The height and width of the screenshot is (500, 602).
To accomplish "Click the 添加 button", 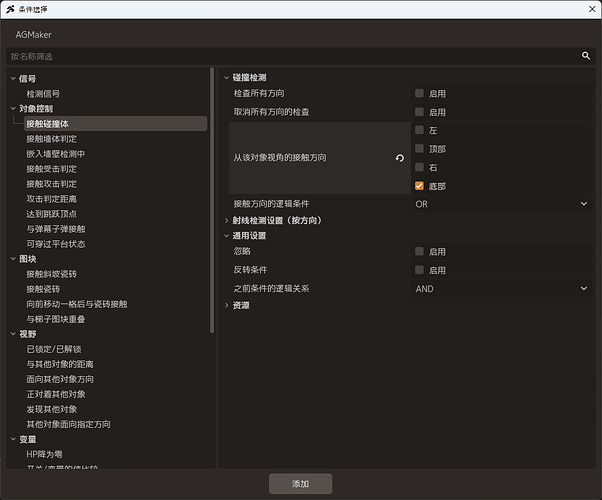I will tap(300, 483).
